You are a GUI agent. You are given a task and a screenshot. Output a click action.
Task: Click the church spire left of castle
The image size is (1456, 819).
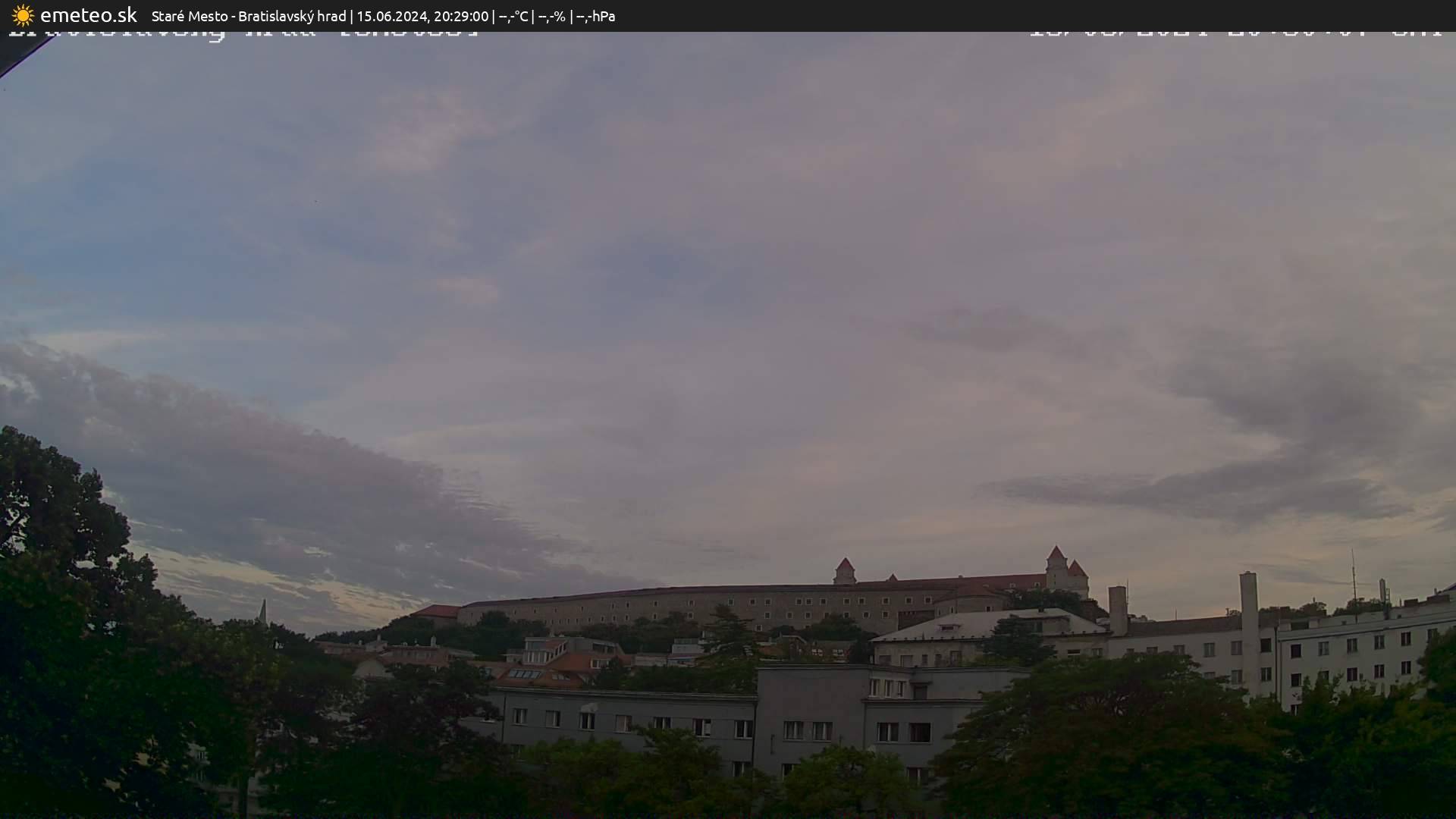(x=262, y=611)
